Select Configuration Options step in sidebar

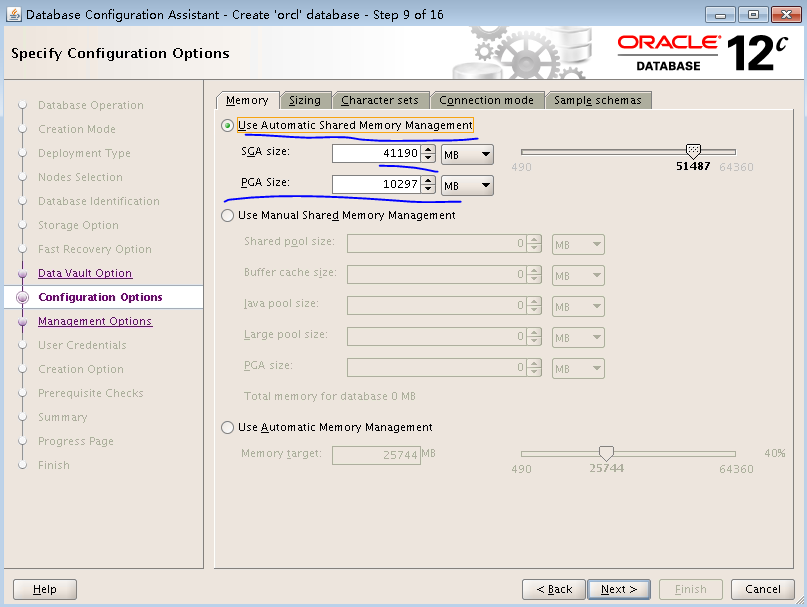coord(100,297)
